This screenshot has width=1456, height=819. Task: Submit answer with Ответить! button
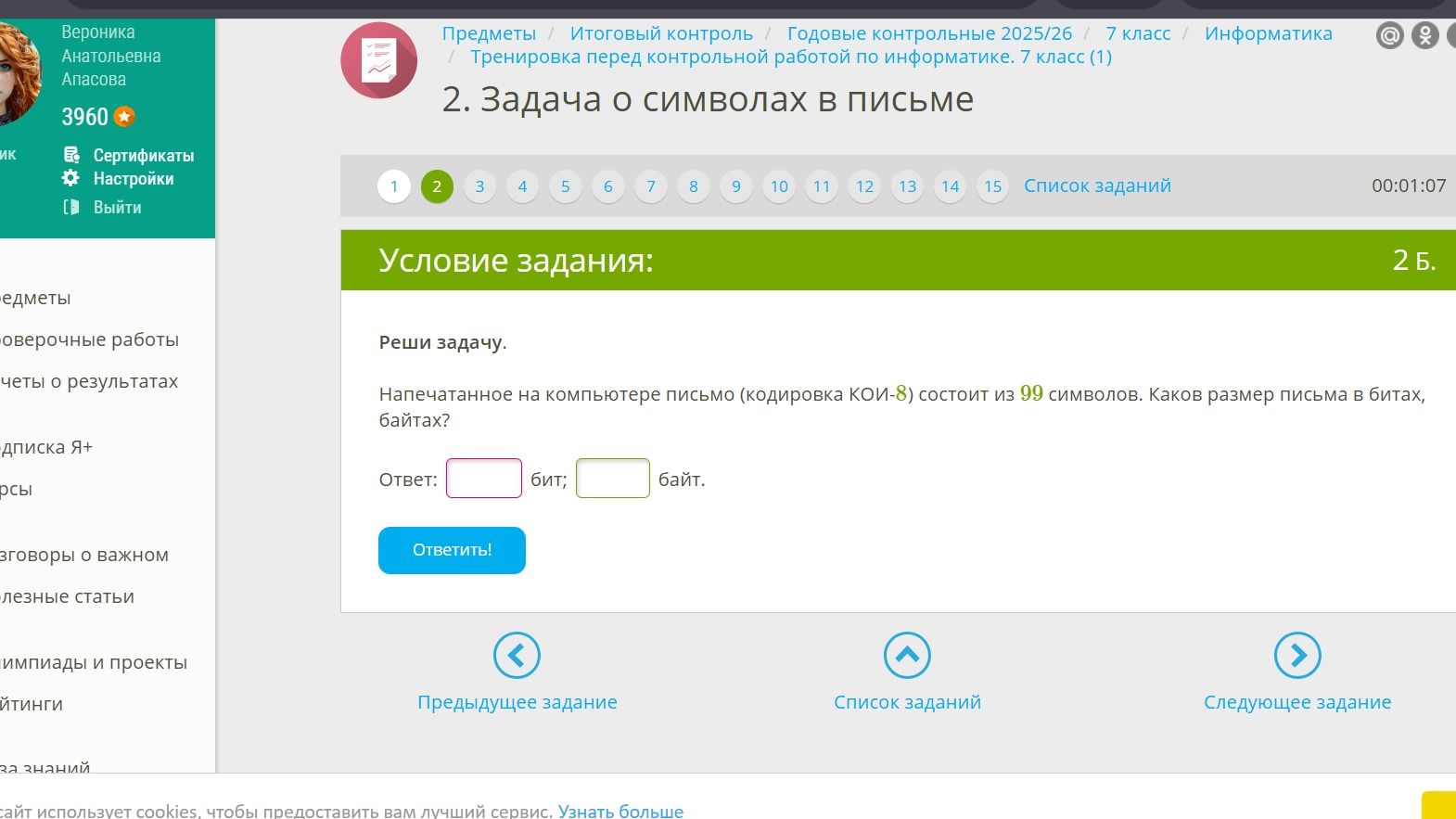point(452,550)
